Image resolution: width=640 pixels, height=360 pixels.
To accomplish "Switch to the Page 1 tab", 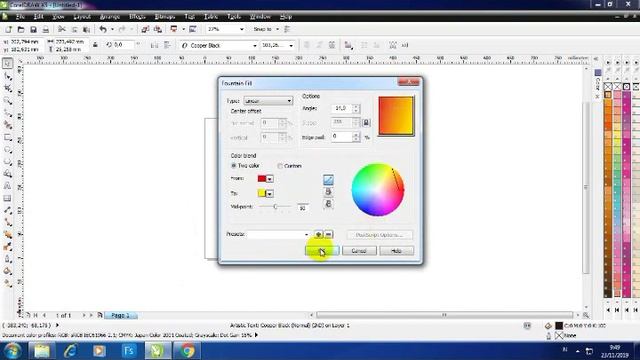I will pyautogui.click(x=120, y=316).
